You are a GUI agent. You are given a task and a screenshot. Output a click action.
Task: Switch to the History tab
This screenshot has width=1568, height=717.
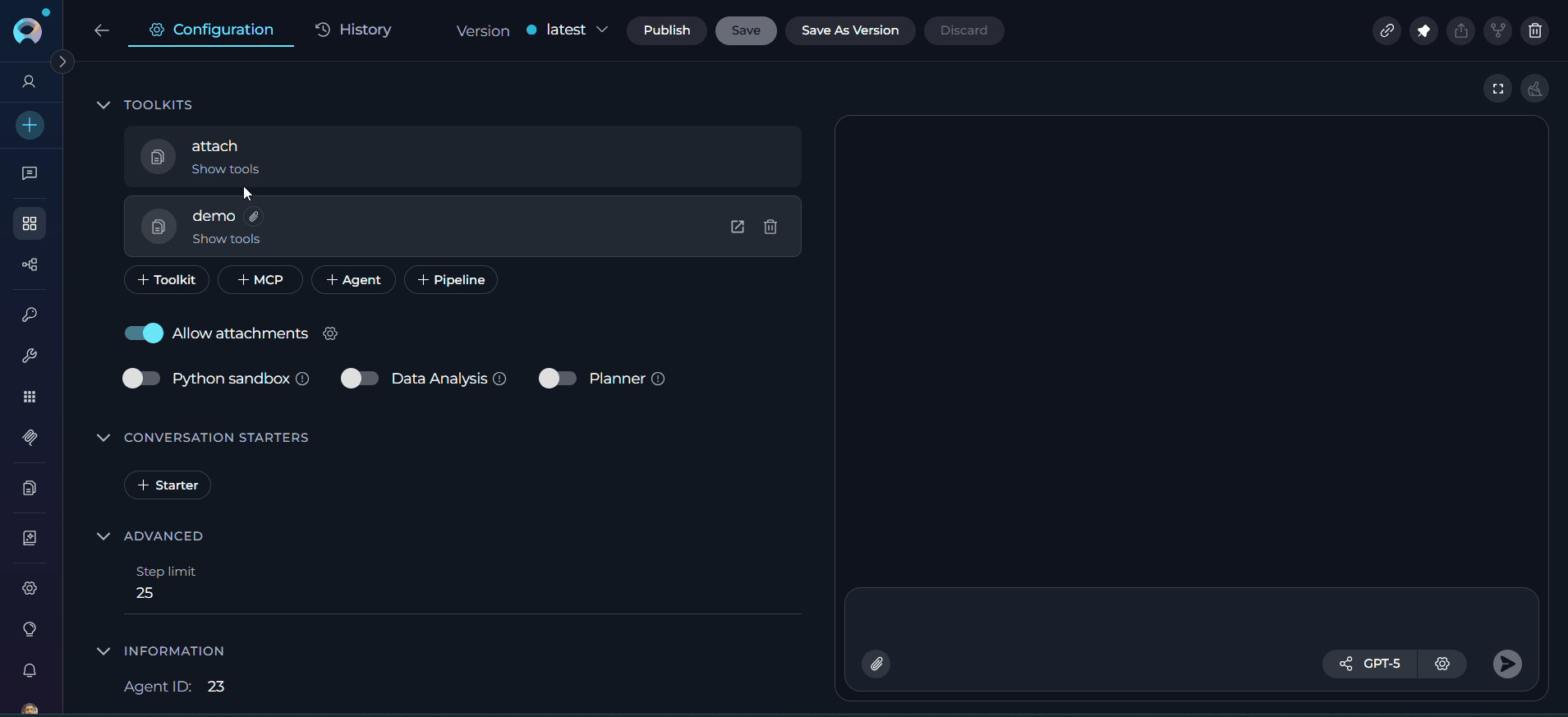353,30
